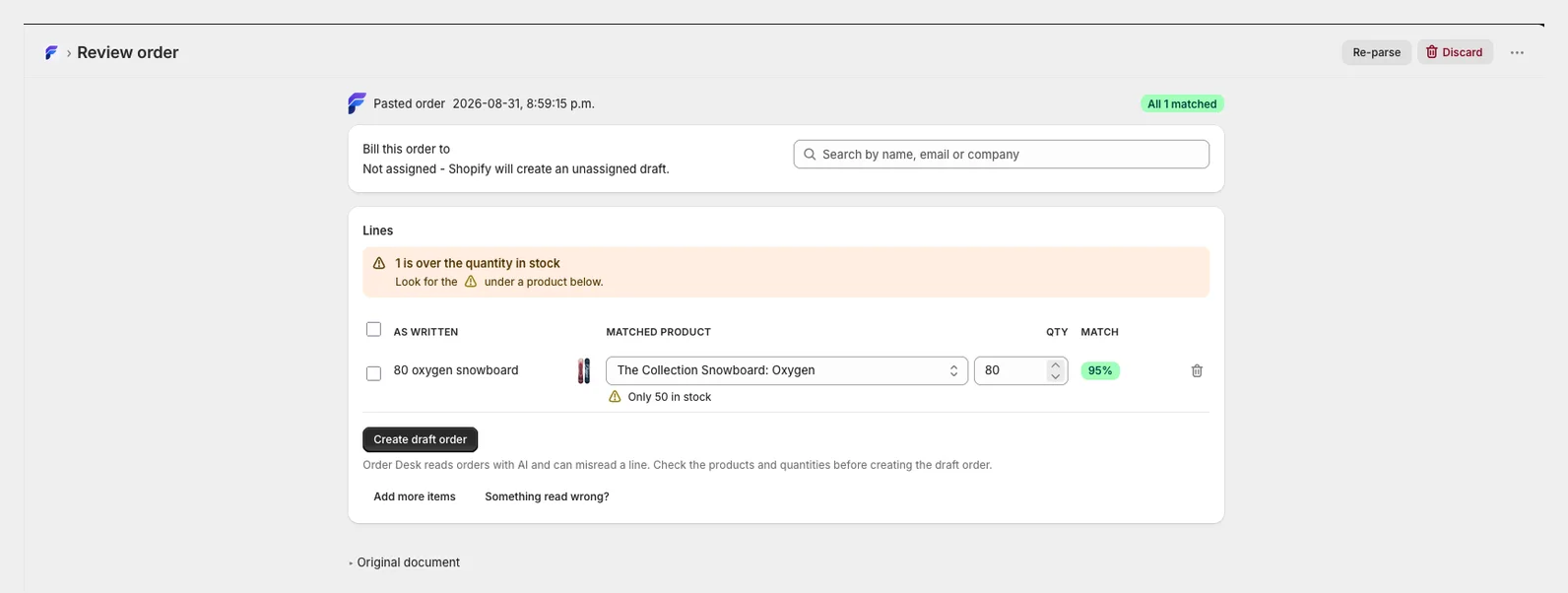Delete the oxygen snowboard line with trash icon
This screenshot has width=1568, height=593.
pyautogui.click(x=1197, y=371)
